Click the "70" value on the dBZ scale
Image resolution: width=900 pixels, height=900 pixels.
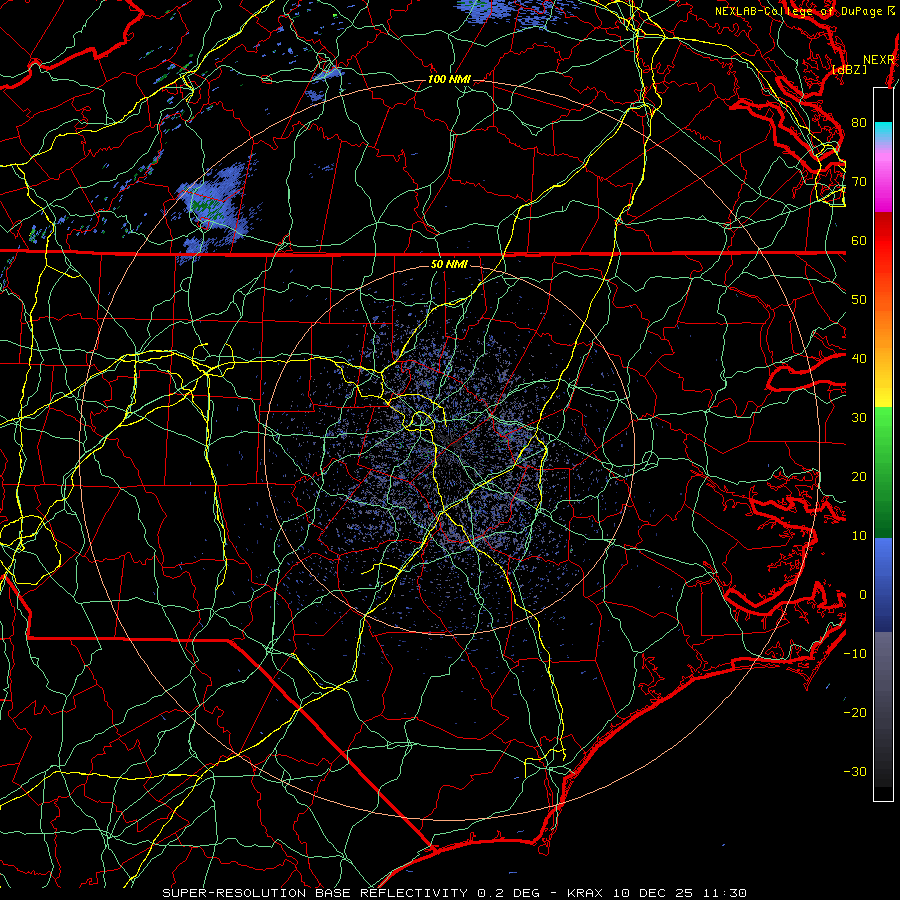click(x=859, y=182)
